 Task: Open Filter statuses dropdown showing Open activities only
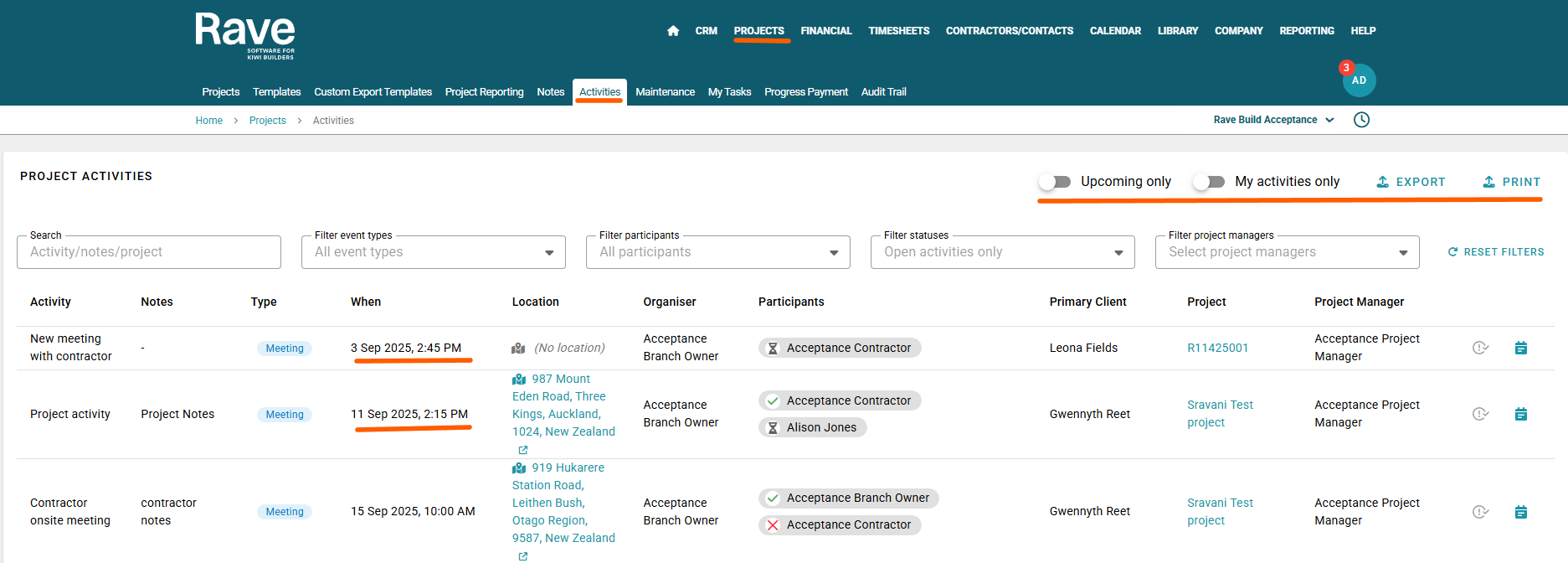[x=1002, y=252]
